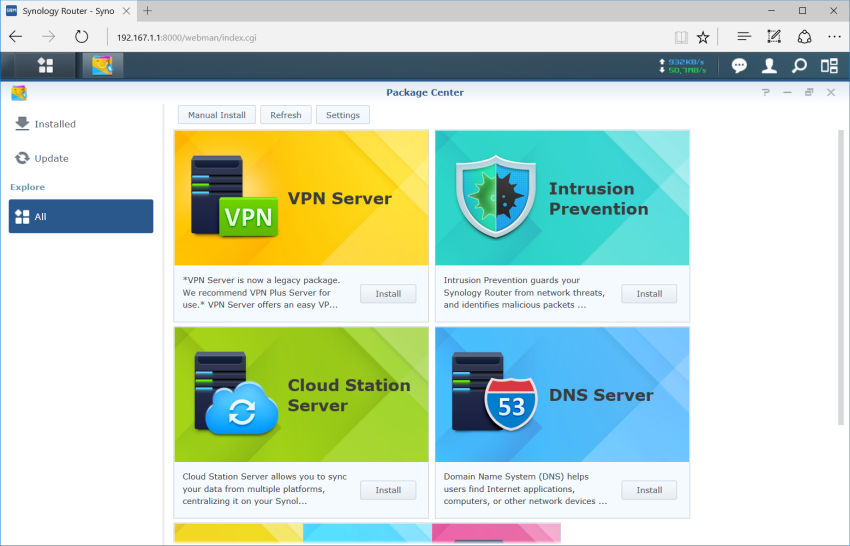Open Package Center help question mark
Viewport: 850px width, 546px height.
tap(765, 93)
